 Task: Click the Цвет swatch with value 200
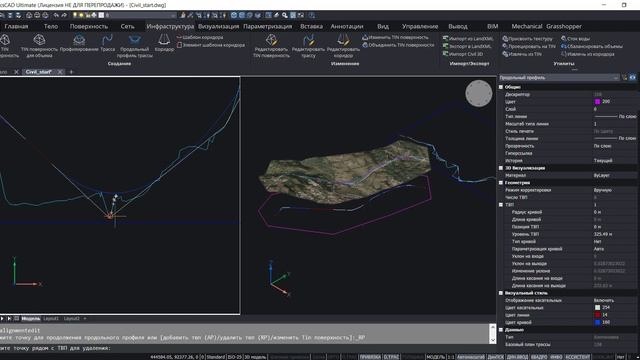pyautogui.click(x=597, y=102)
